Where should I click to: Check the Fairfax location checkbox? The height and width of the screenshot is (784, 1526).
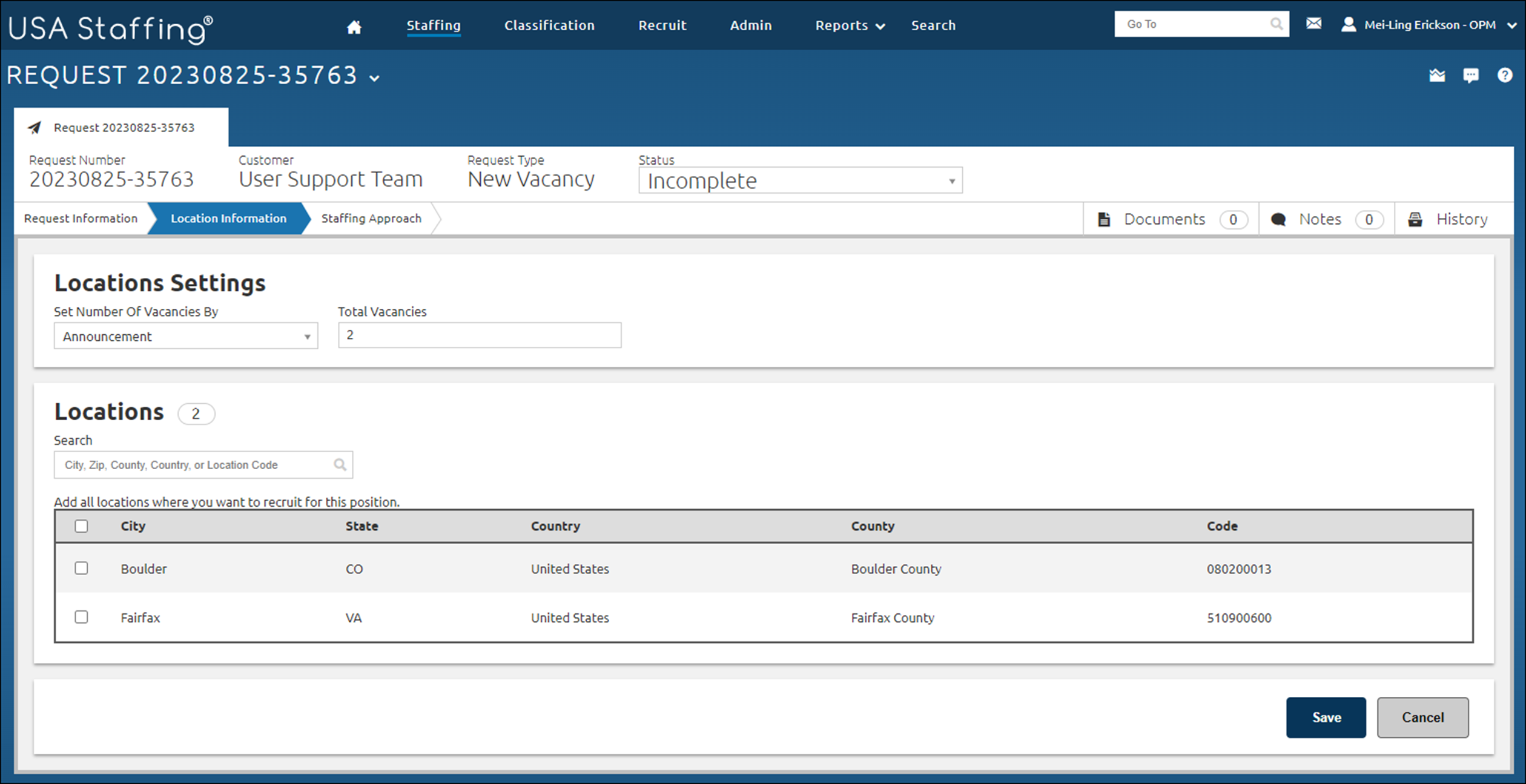[x=81, y=617]
